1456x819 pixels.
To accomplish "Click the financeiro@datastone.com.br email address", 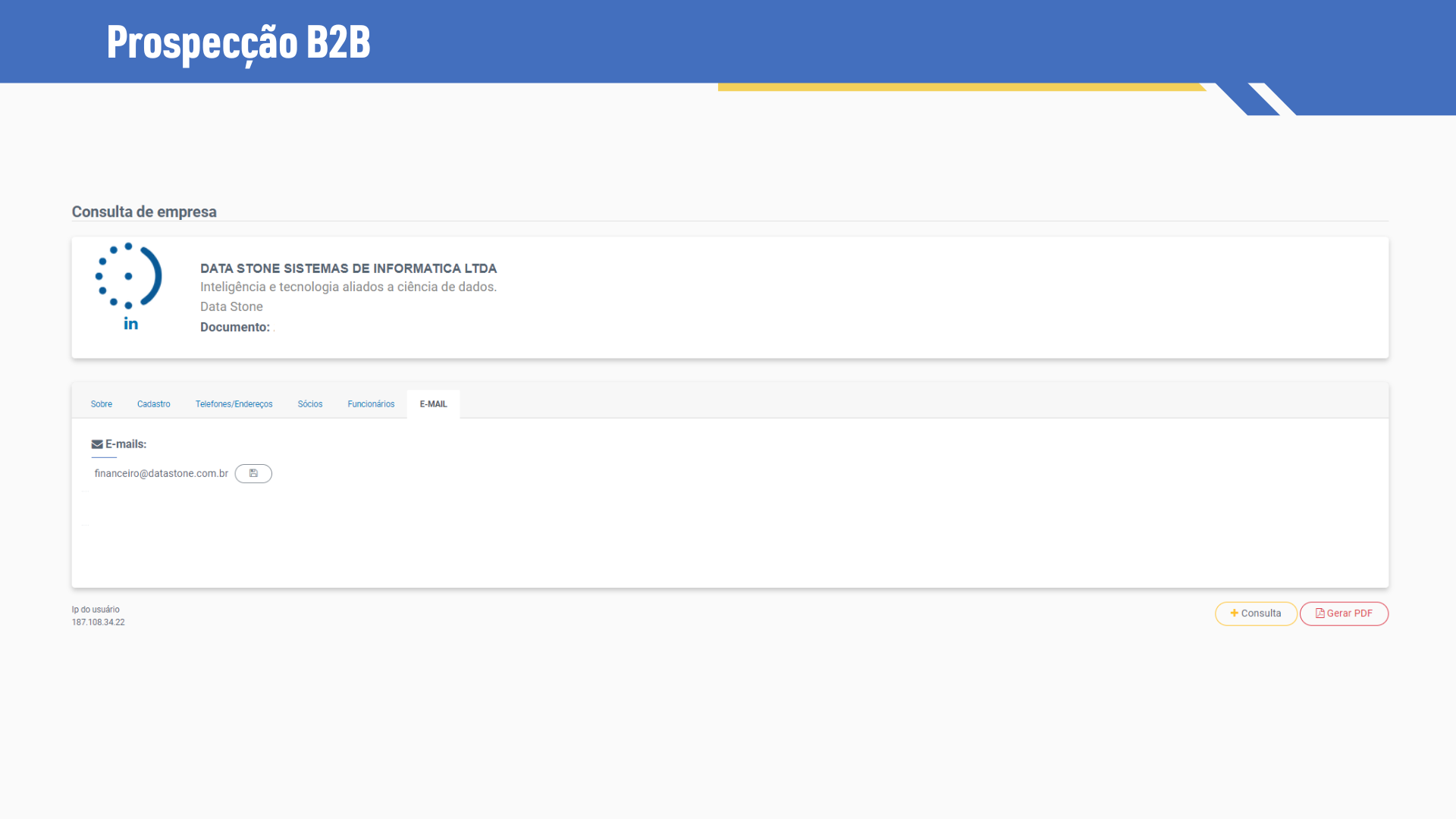I will (x=161, y=473).
